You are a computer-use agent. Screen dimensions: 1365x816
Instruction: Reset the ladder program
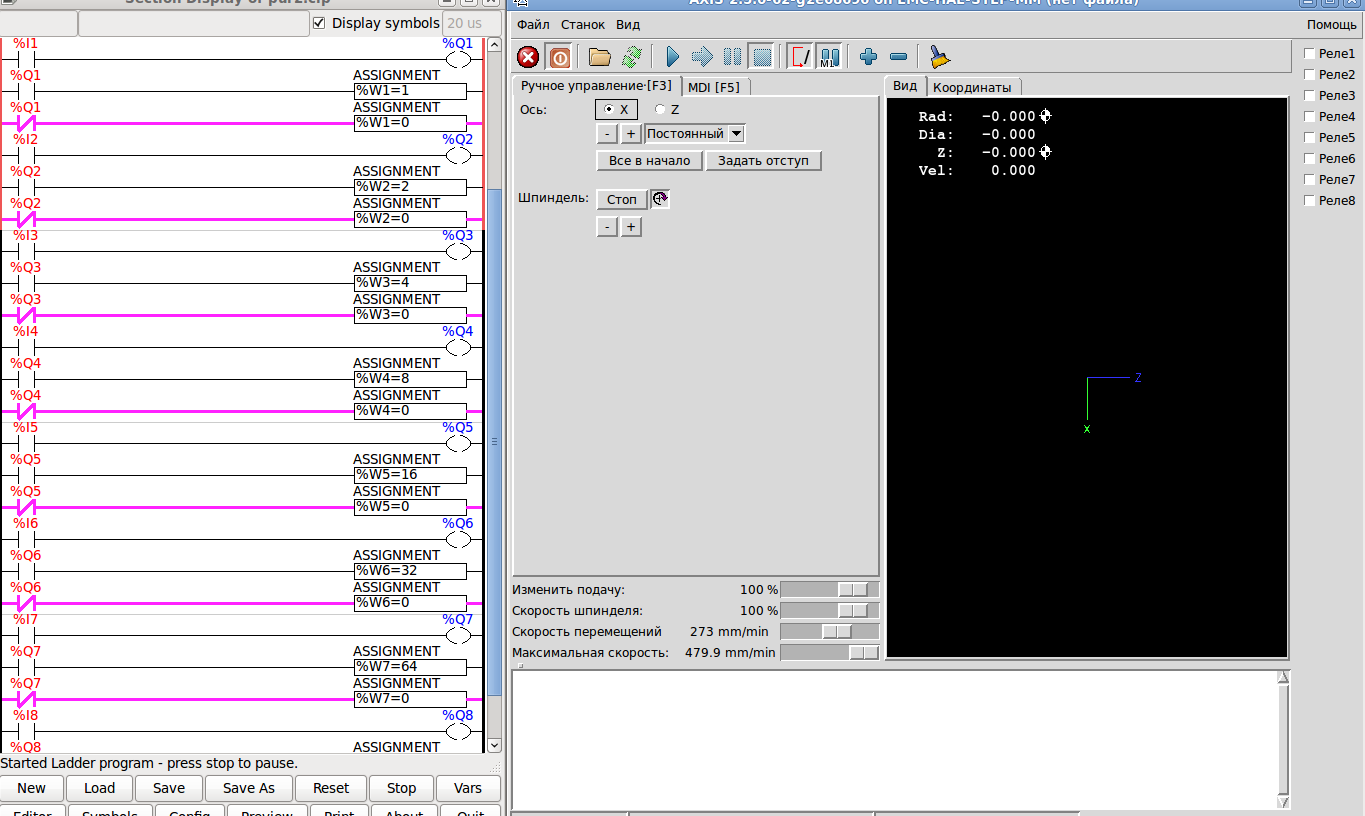(331, 788)
